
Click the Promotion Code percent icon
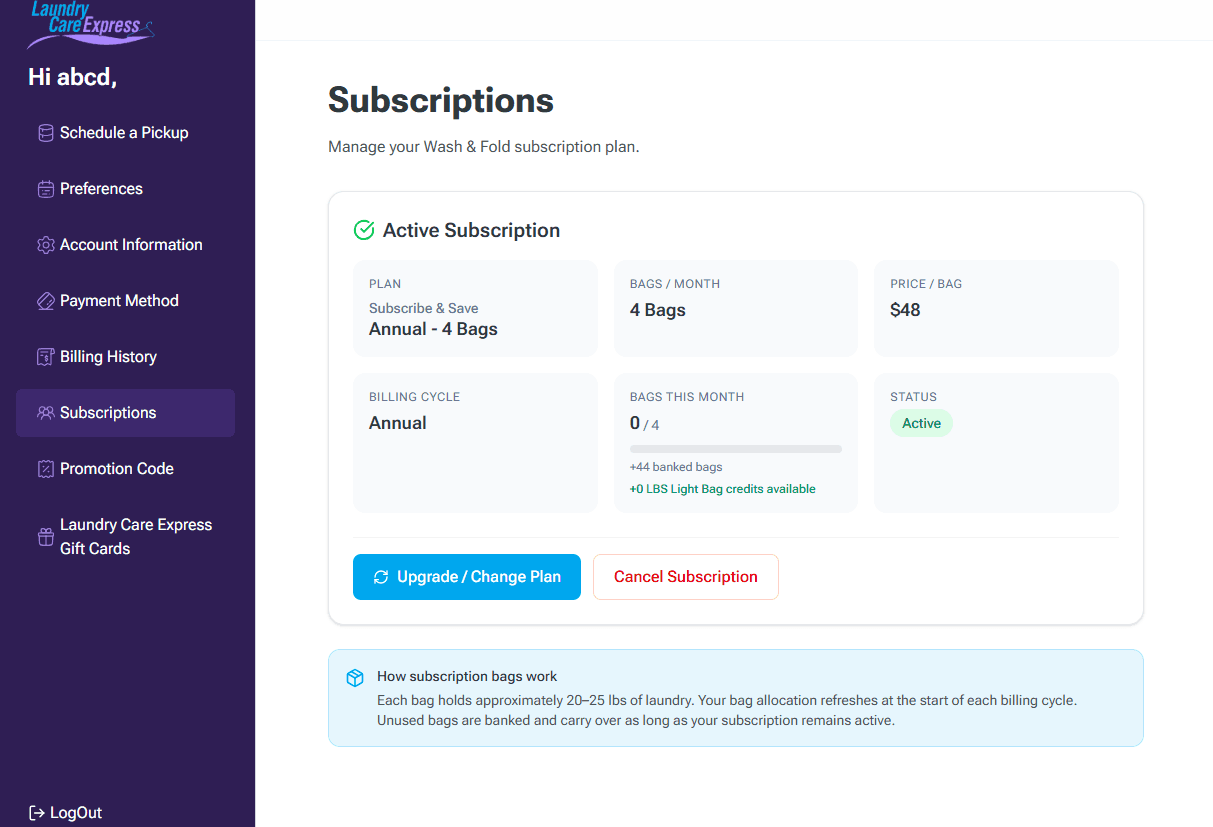pos(45,469)
